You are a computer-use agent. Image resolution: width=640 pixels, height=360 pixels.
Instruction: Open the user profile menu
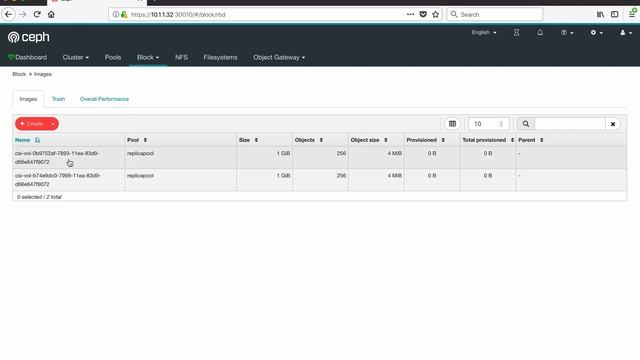[626, 33]
